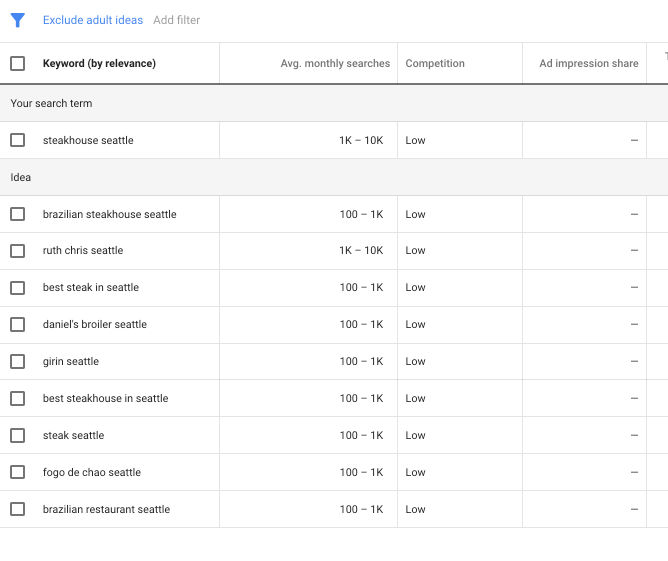Click the Exclude adult ideas filter link
668x561 pixels.
click(93, 20)
